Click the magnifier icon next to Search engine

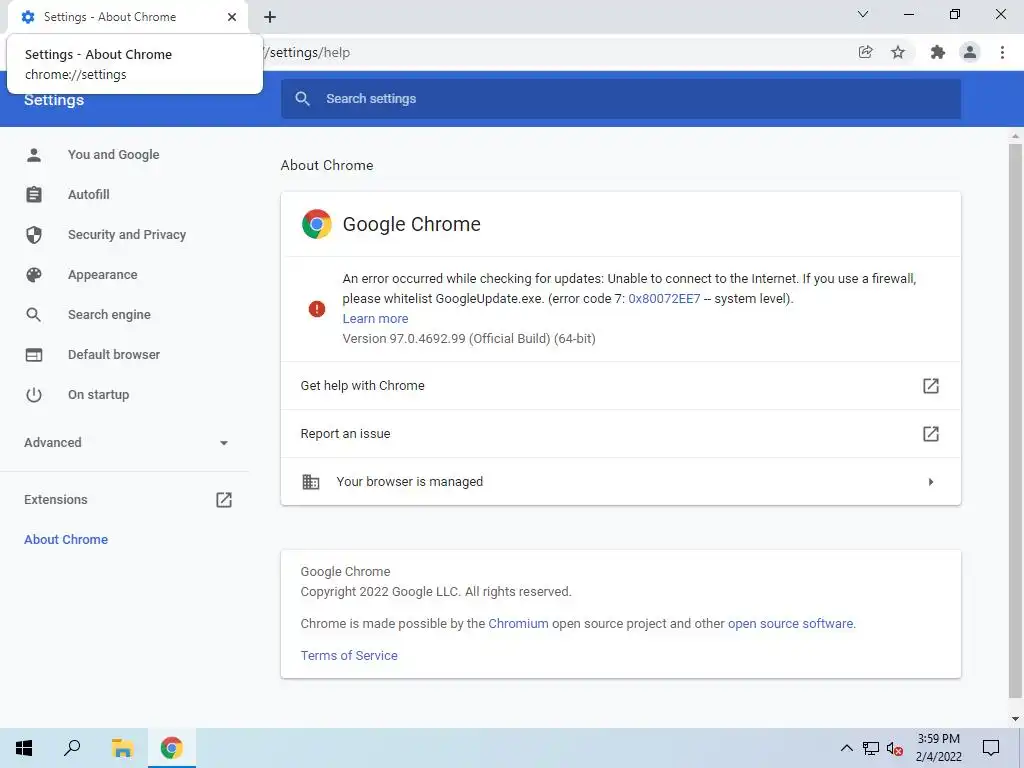[34, 315]
